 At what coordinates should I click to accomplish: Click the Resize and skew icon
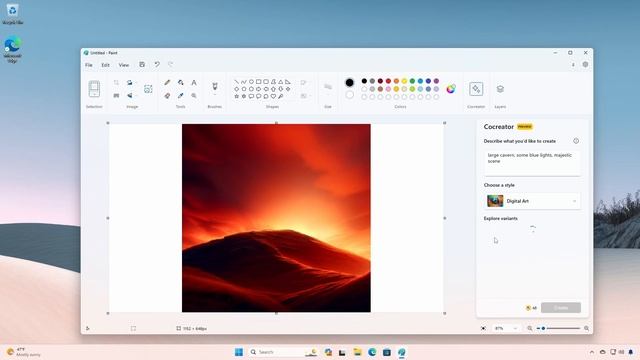tap(116, 96)
